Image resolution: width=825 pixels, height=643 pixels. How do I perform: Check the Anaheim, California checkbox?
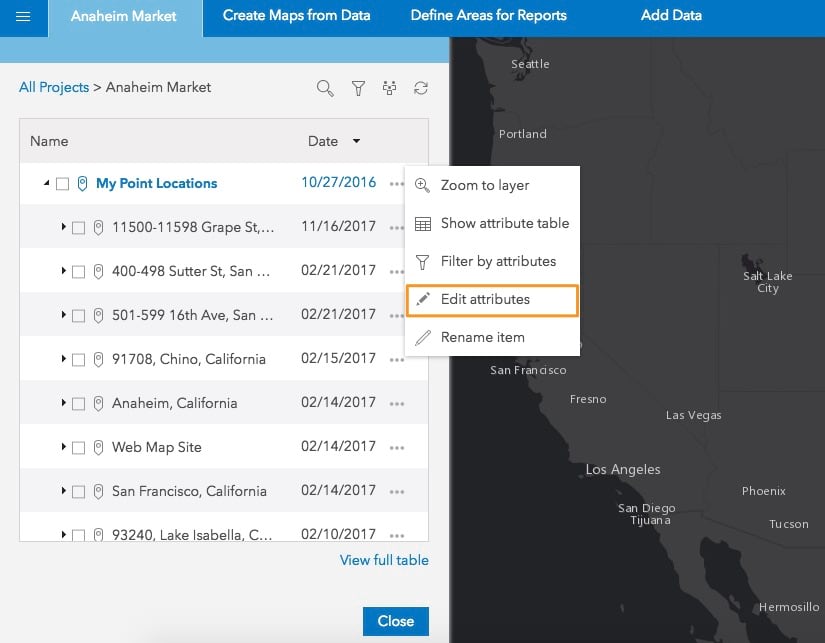[x=79, y=404]
